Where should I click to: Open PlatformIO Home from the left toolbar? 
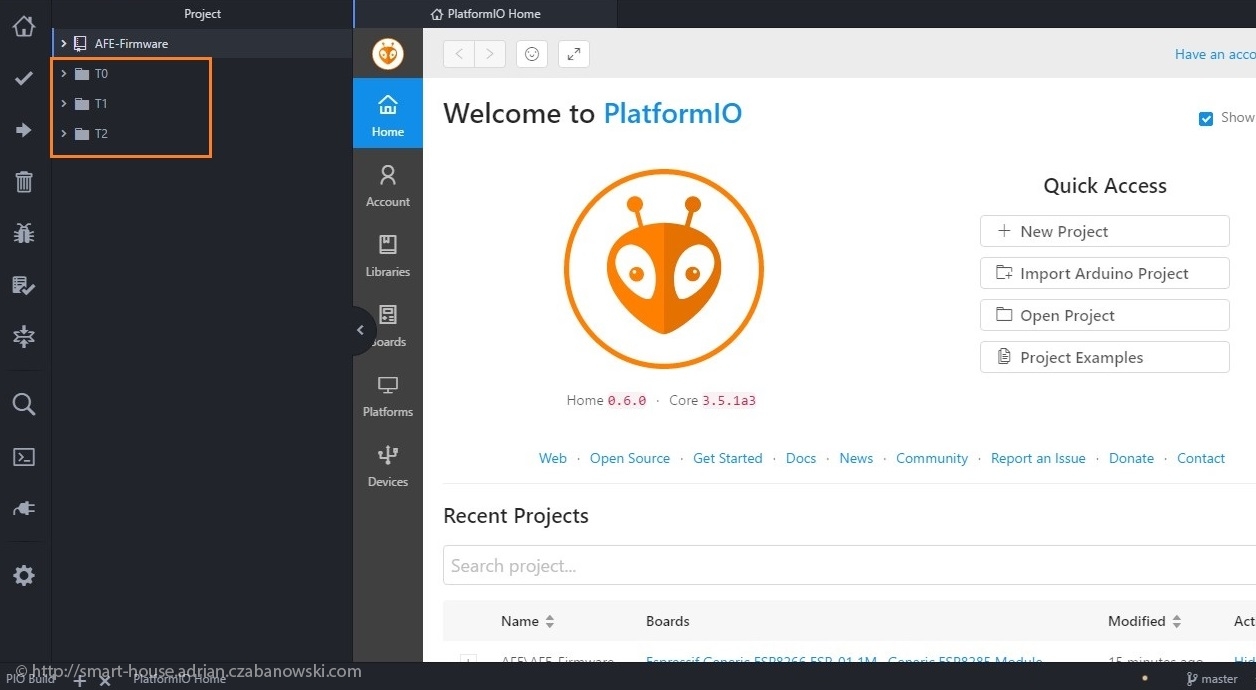[x=24, y=26]
